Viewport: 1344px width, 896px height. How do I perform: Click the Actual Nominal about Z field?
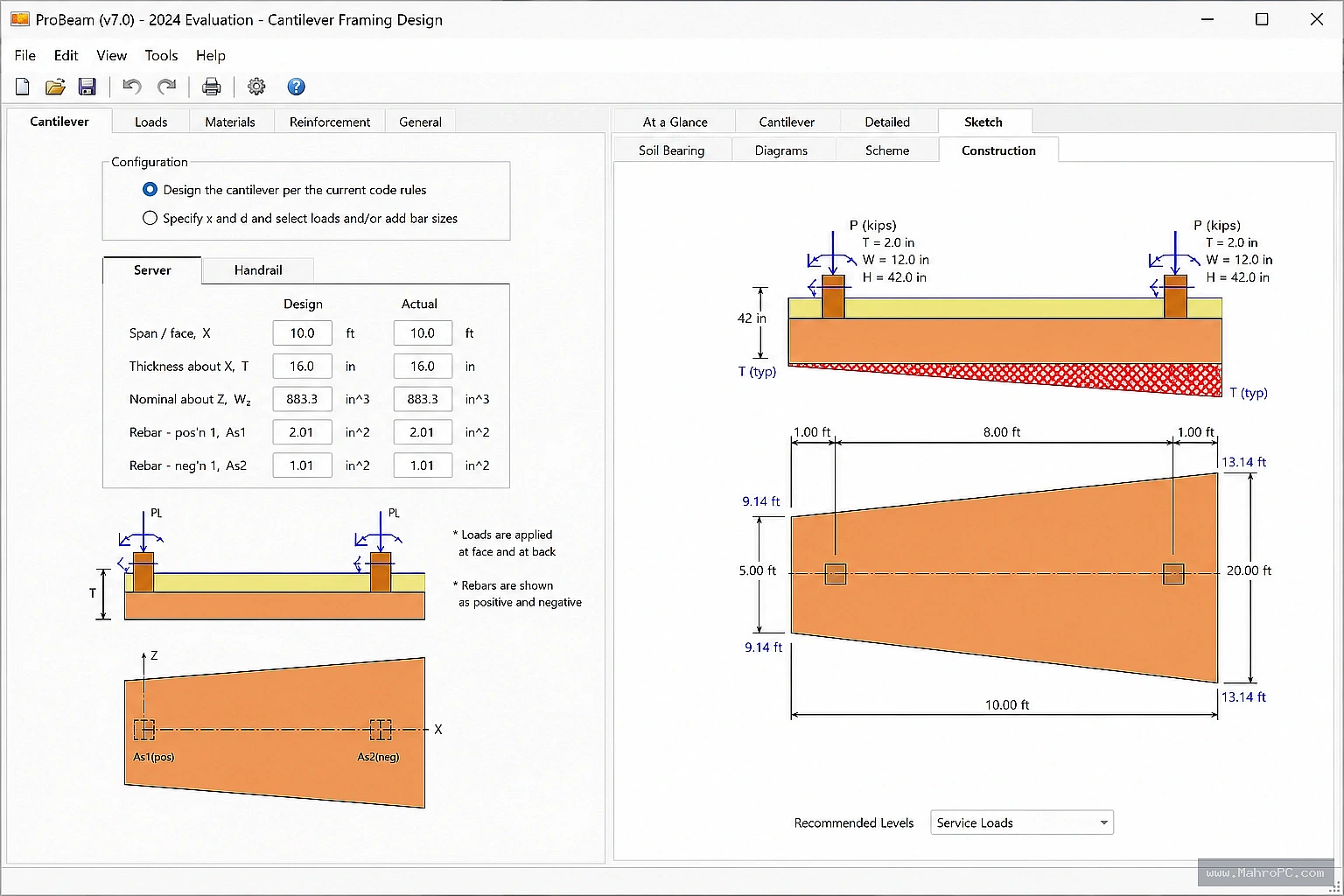point(423,399)
